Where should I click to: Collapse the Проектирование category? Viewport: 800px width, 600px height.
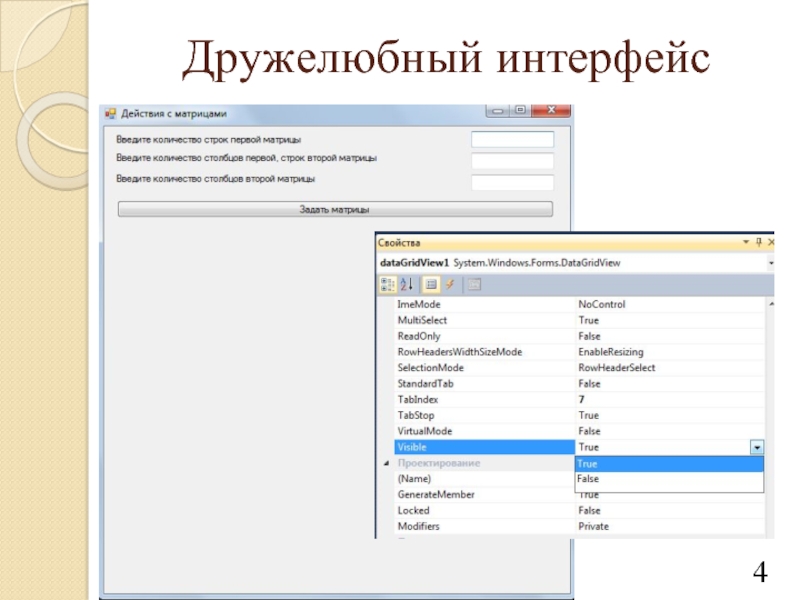(386, 463)
